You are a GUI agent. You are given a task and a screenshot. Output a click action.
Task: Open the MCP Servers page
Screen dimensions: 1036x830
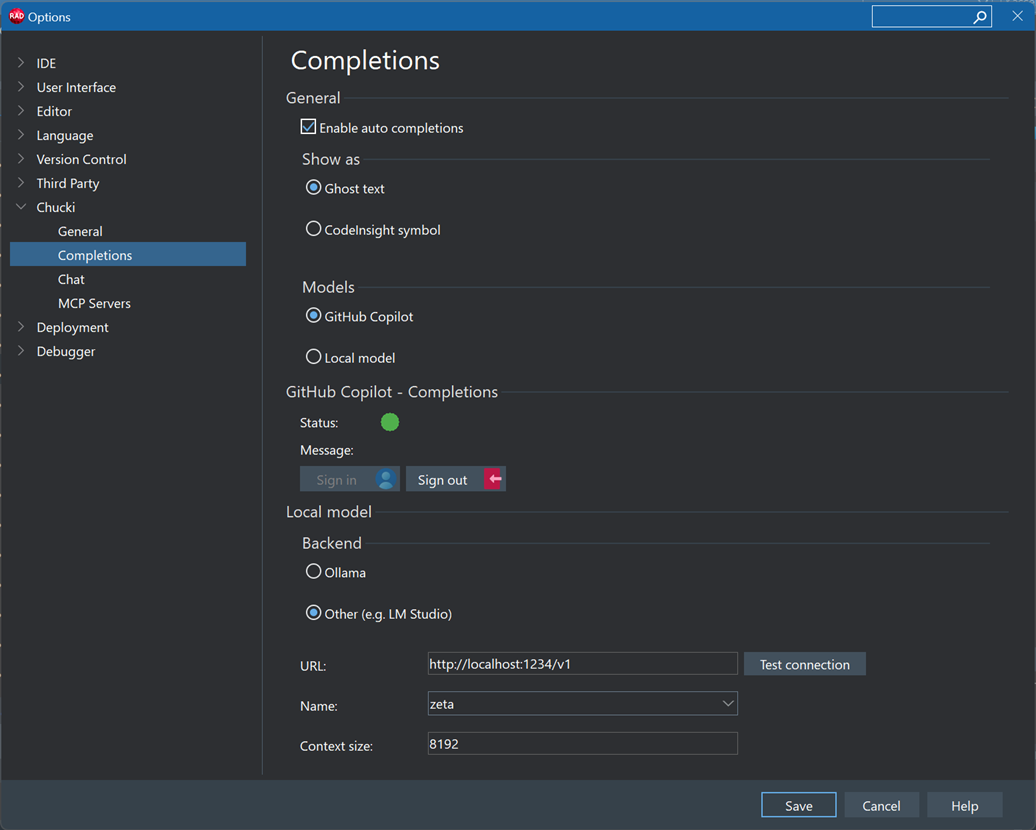(x=94, y=303)
